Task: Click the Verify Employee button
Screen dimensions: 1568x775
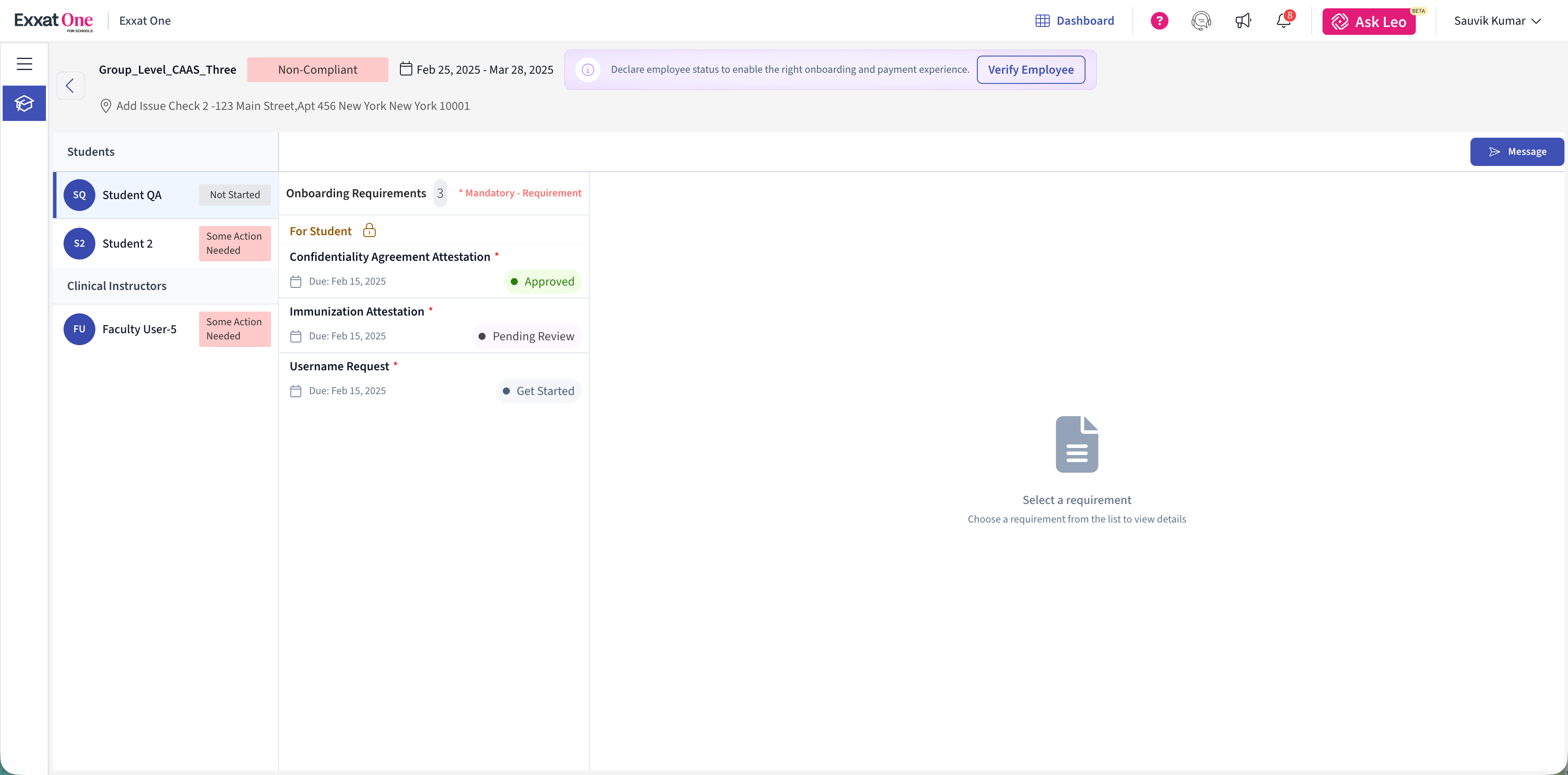Action: point(1030,69)
